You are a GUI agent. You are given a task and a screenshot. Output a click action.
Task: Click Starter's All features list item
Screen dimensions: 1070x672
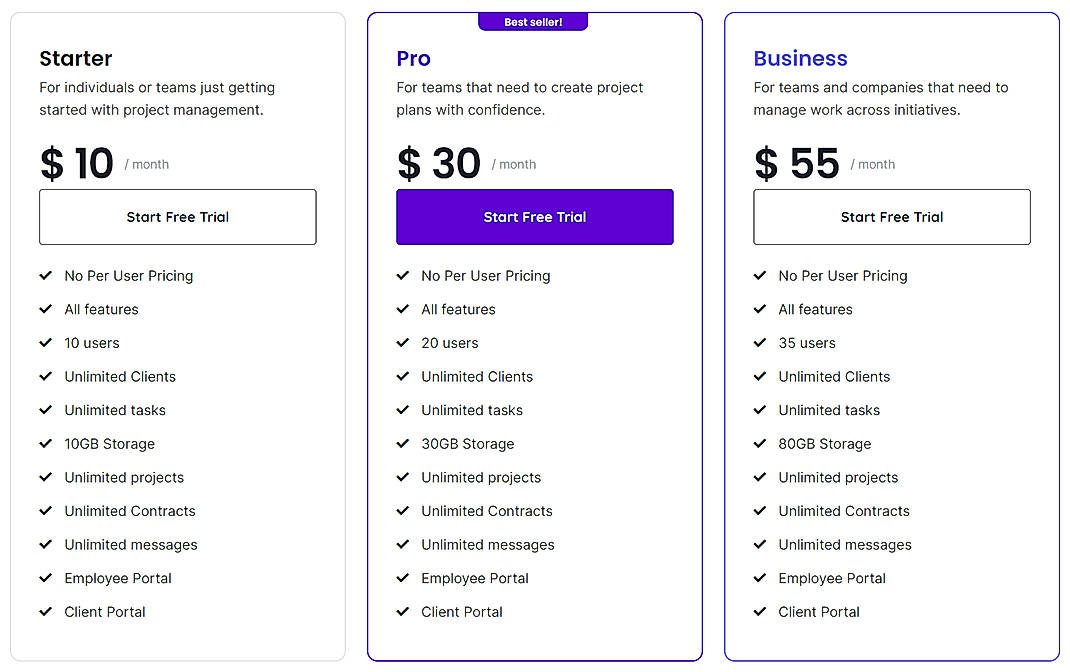click(x=103, y=309)
